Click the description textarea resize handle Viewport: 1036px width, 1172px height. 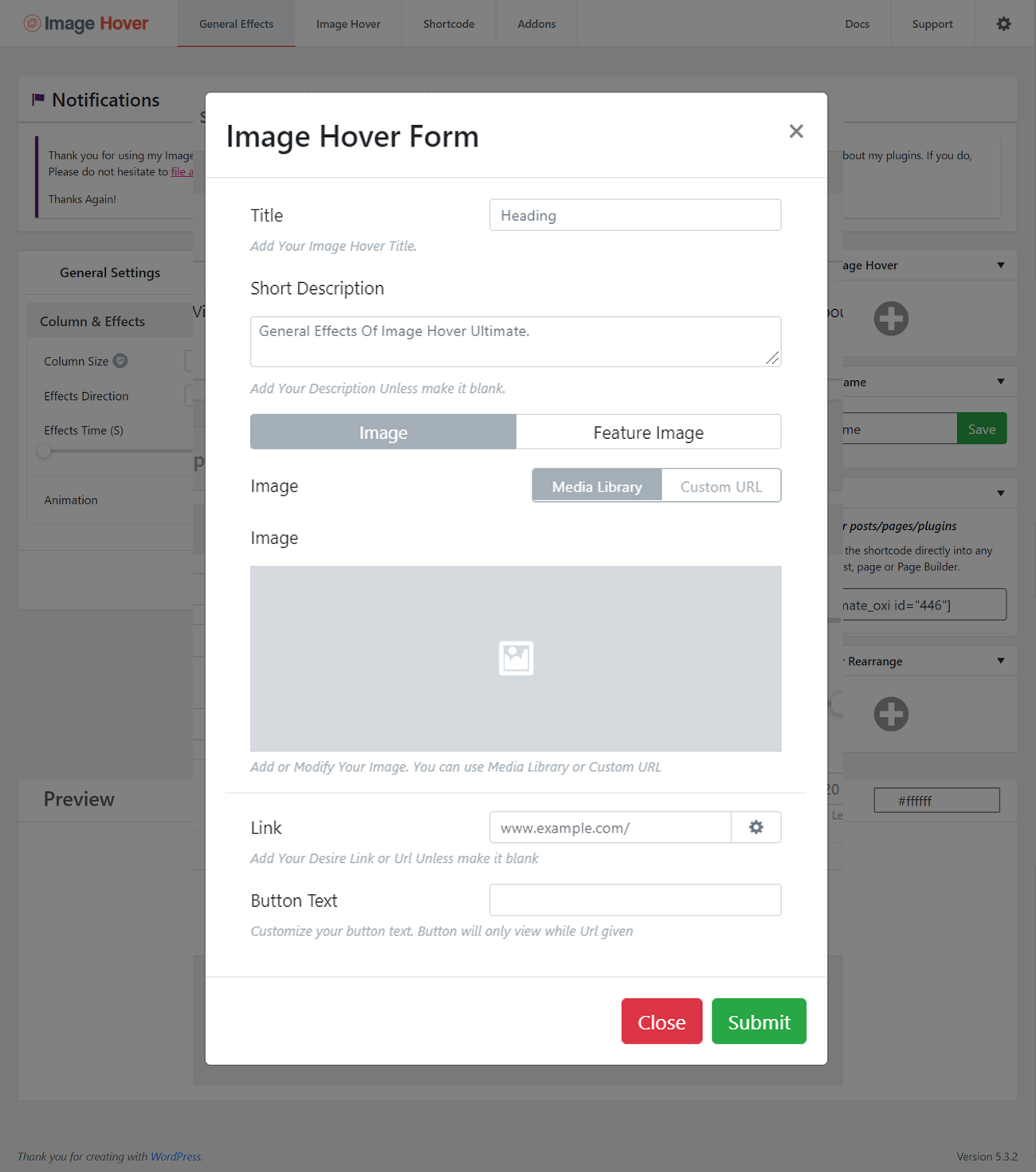(x=772, y=359)
